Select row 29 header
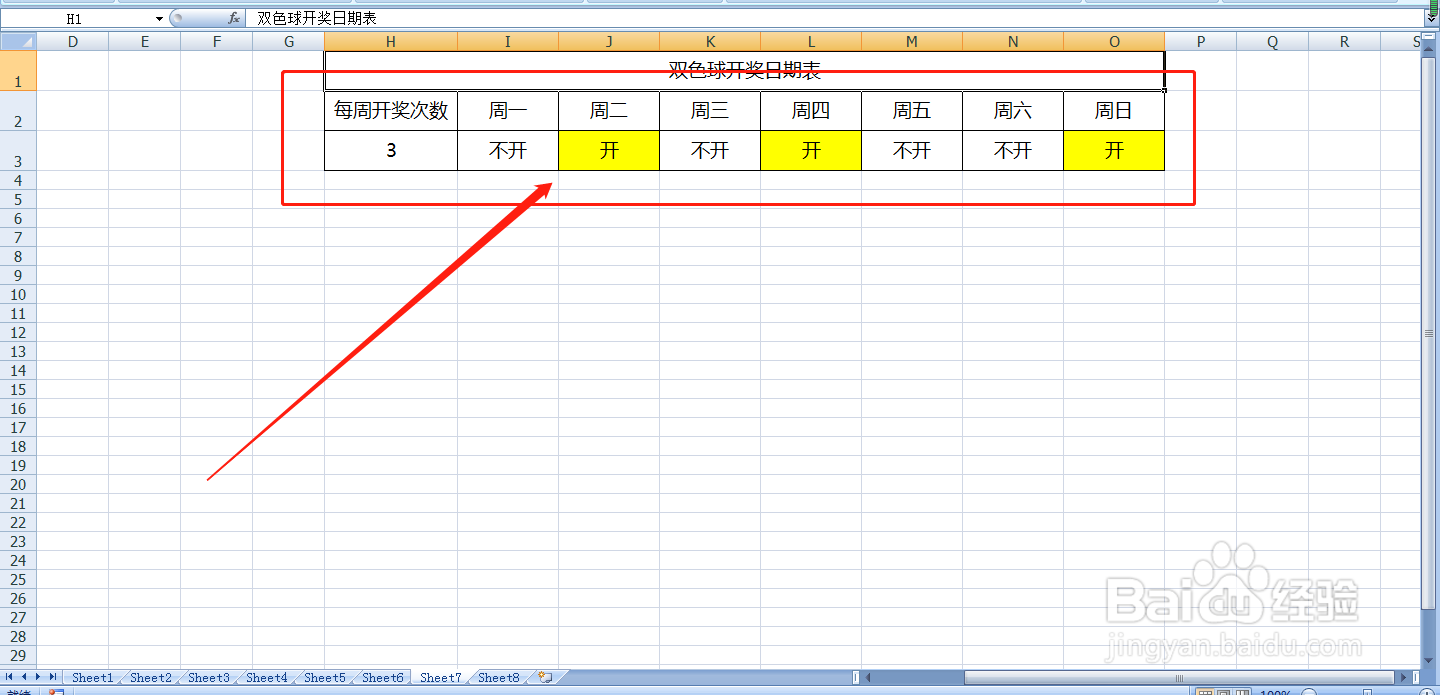This screenshot has height=695, width=1440. point(18,655)
